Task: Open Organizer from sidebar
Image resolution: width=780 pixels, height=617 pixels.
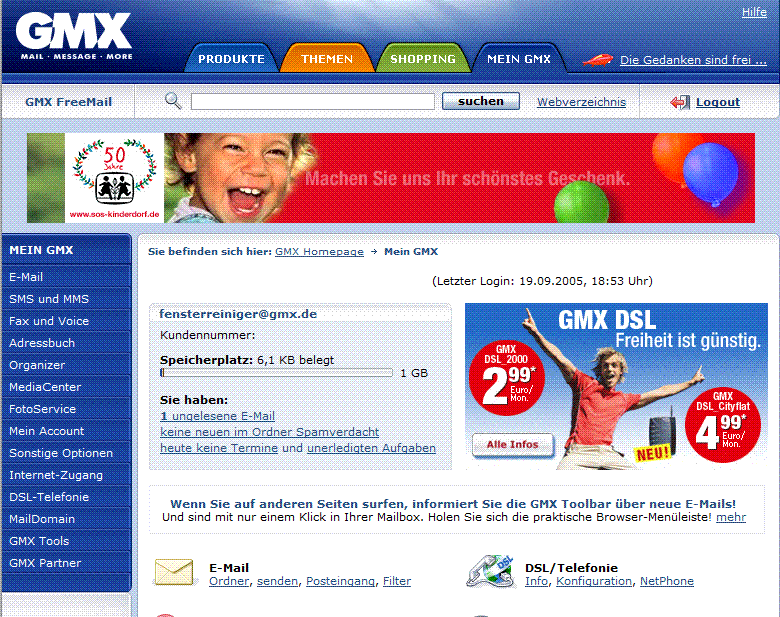Action: pos(66,365)
